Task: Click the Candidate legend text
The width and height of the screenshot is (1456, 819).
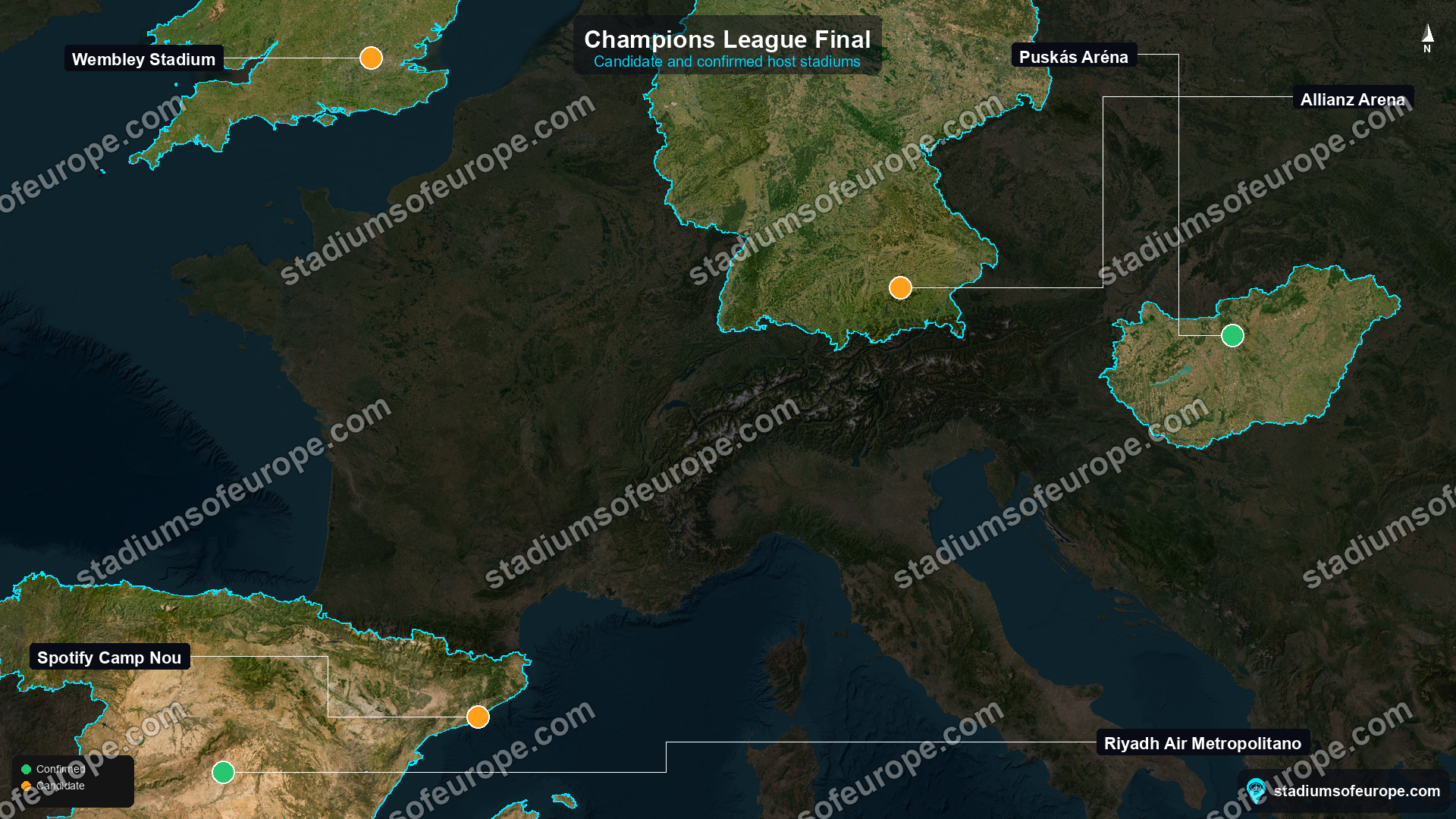Action: click(61, 786)
